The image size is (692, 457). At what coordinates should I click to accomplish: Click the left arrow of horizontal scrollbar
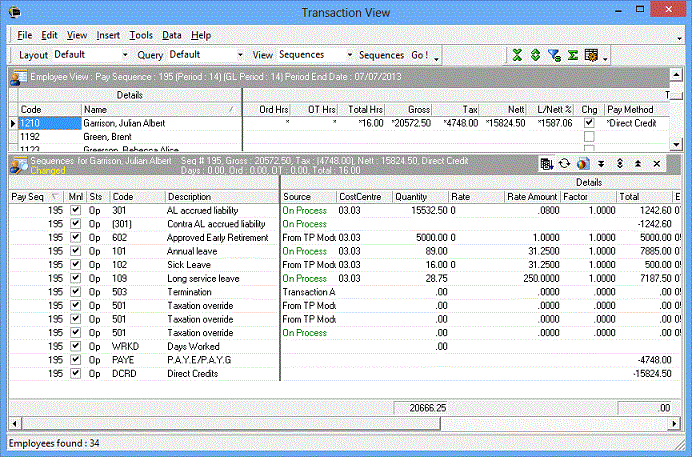(x=15, y=424)
